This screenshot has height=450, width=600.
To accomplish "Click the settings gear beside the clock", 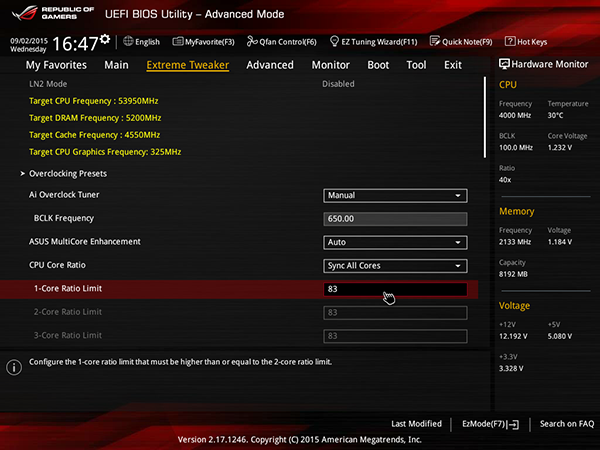I will coord(105,39).
